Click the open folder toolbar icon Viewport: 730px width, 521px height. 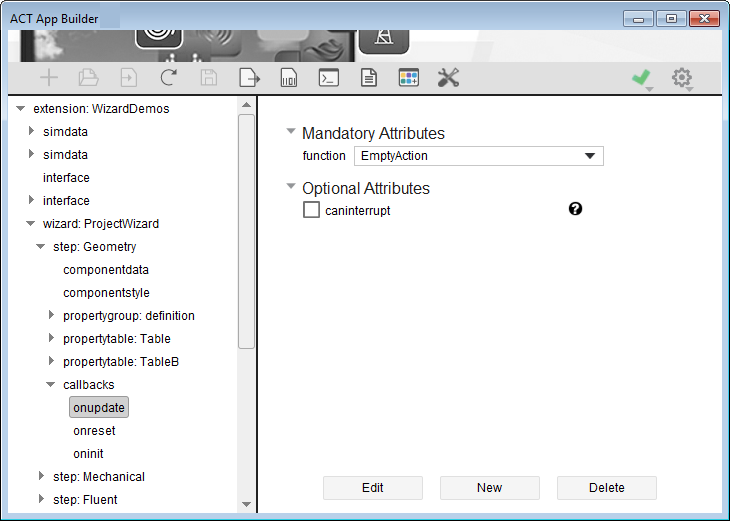pos(88,78)
